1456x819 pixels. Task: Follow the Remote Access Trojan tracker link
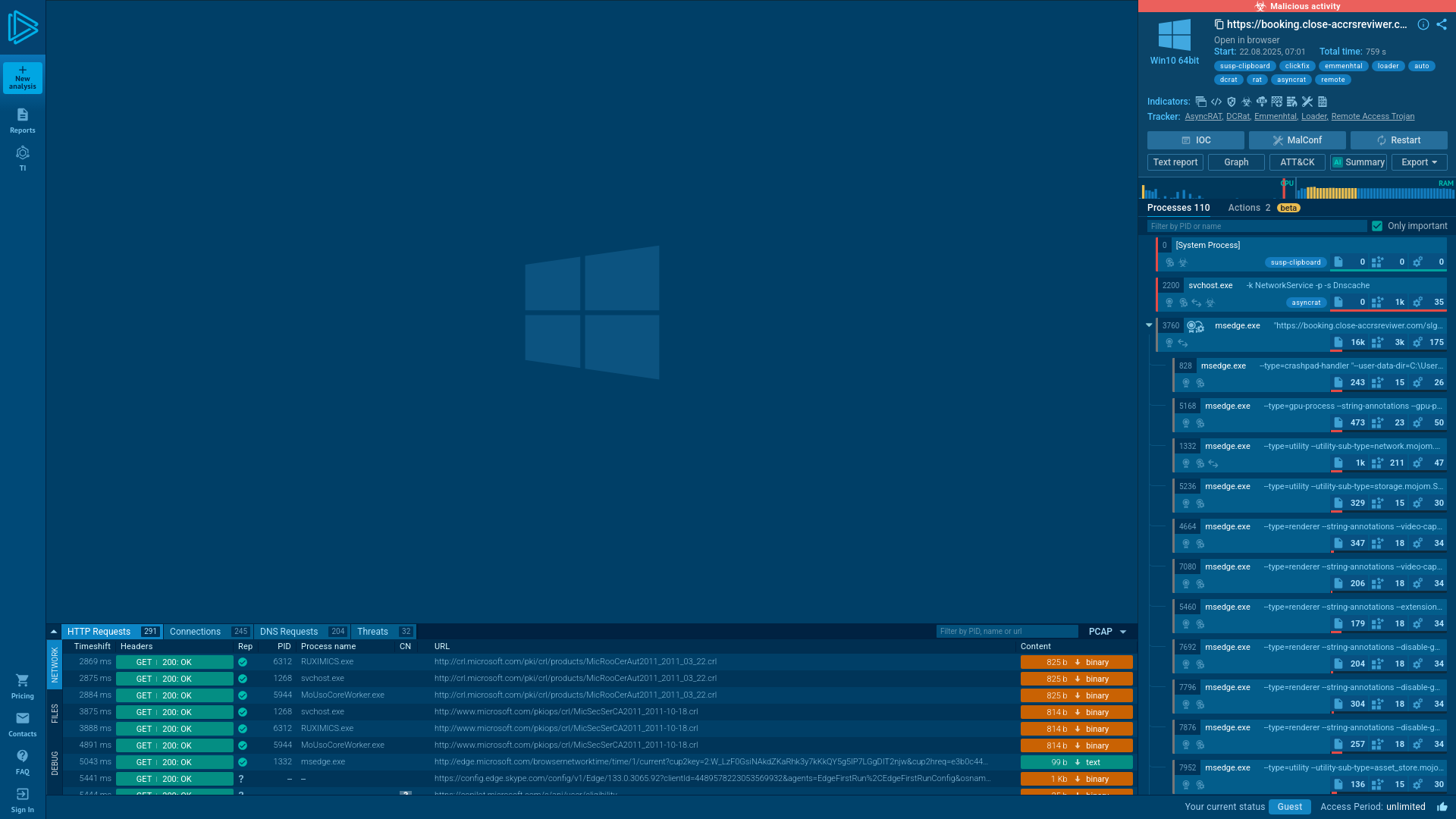pyautogui.click(x=1373, y=117)
